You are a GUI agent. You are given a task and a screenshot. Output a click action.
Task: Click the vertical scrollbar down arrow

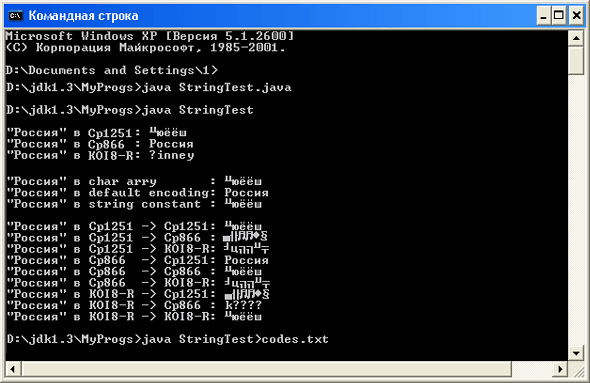click(x=576, y=353)
